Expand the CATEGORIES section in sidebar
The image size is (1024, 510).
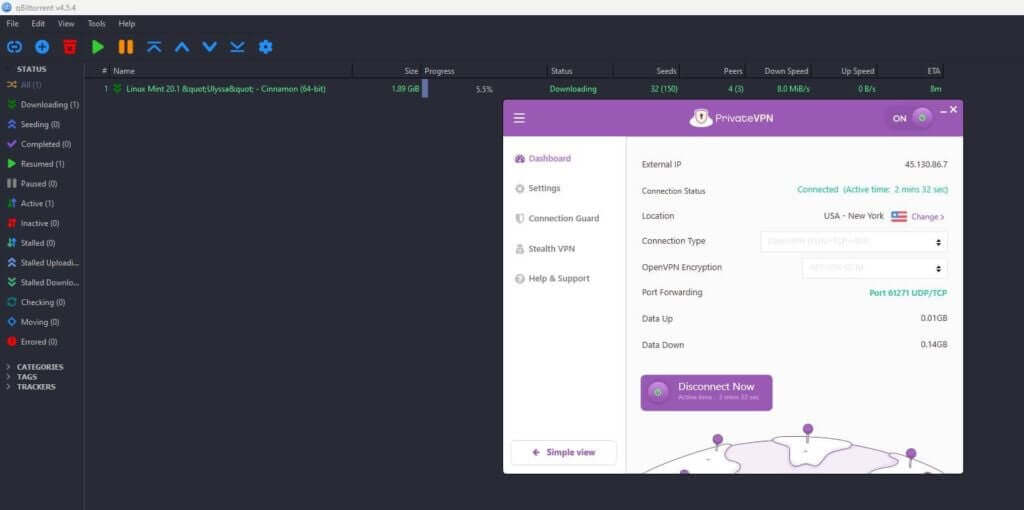39,367
